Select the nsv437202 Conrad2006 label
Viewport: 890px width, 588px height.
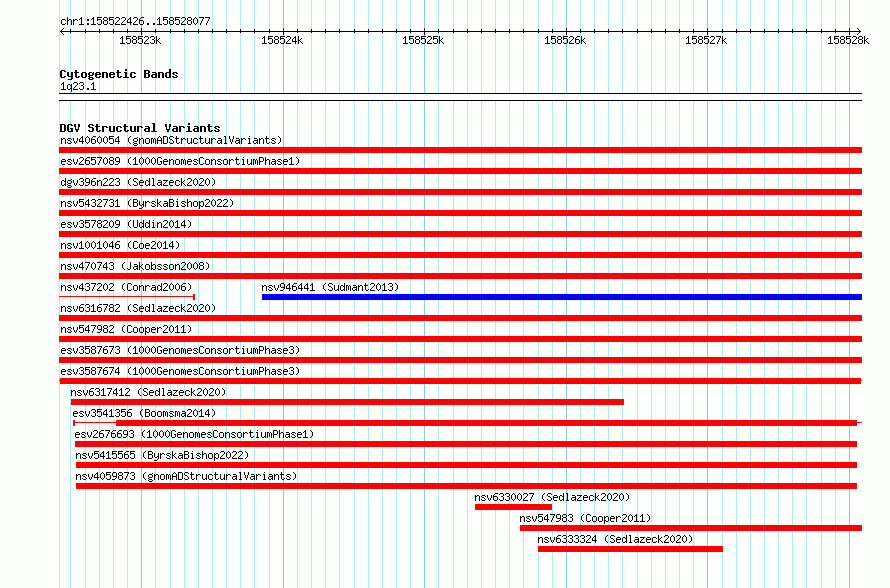point(126,287)
